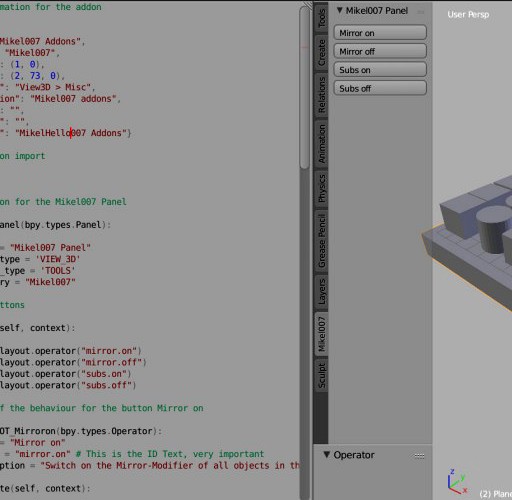
Task: Collapse the Mikel007 Panel triangle
Action: click(339, 10)
